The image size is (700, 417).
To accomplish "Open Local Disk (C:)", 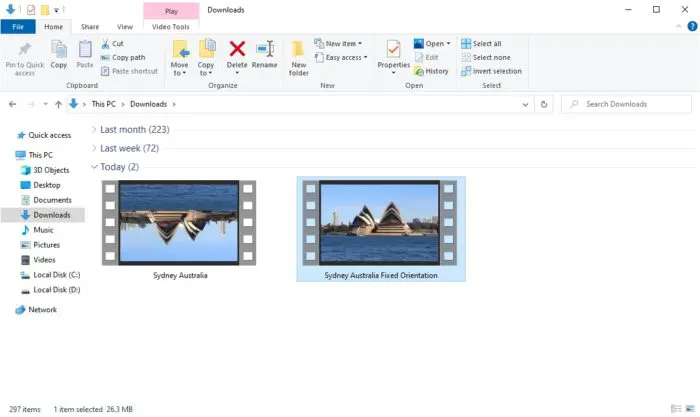I will coord(50,275).
